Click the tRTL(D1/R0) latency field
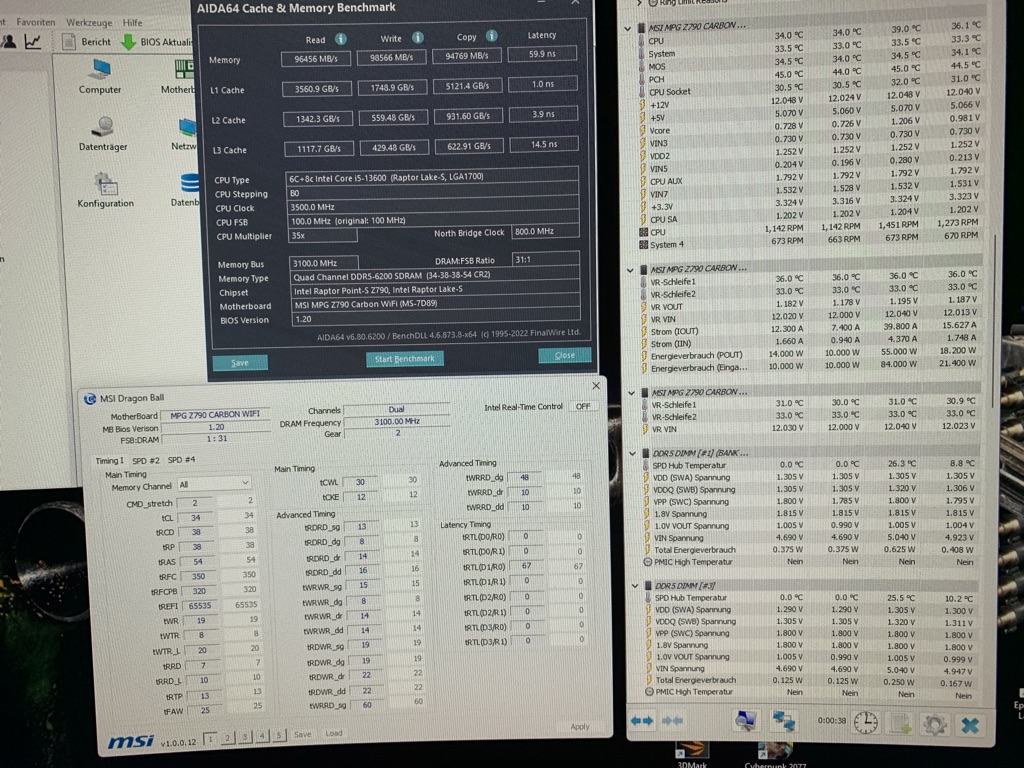This screenshot has height=768, width=1024. 526,566
